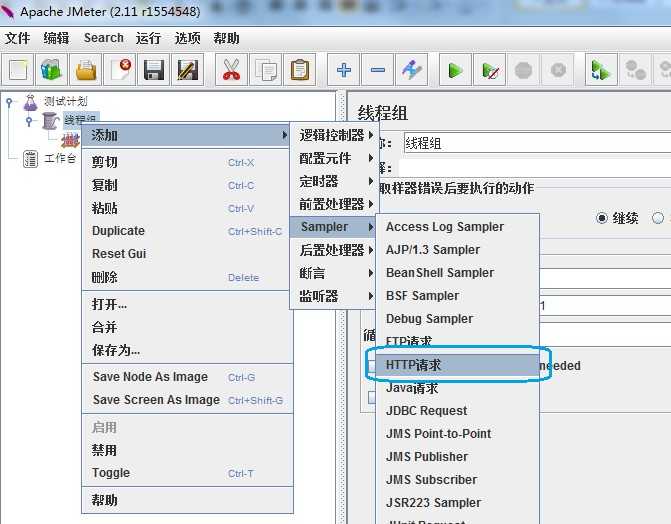Choose Save Node As Image
This screenshot has height=524, width=671.
click(187, 377)
